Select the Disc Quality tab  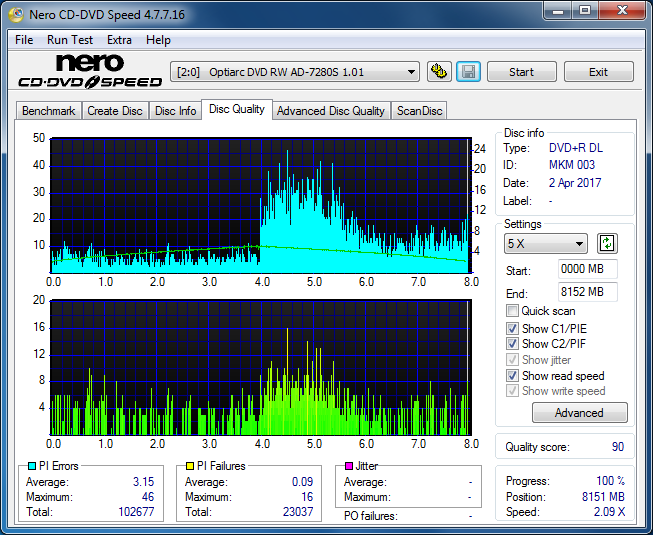tap(237, 109)
